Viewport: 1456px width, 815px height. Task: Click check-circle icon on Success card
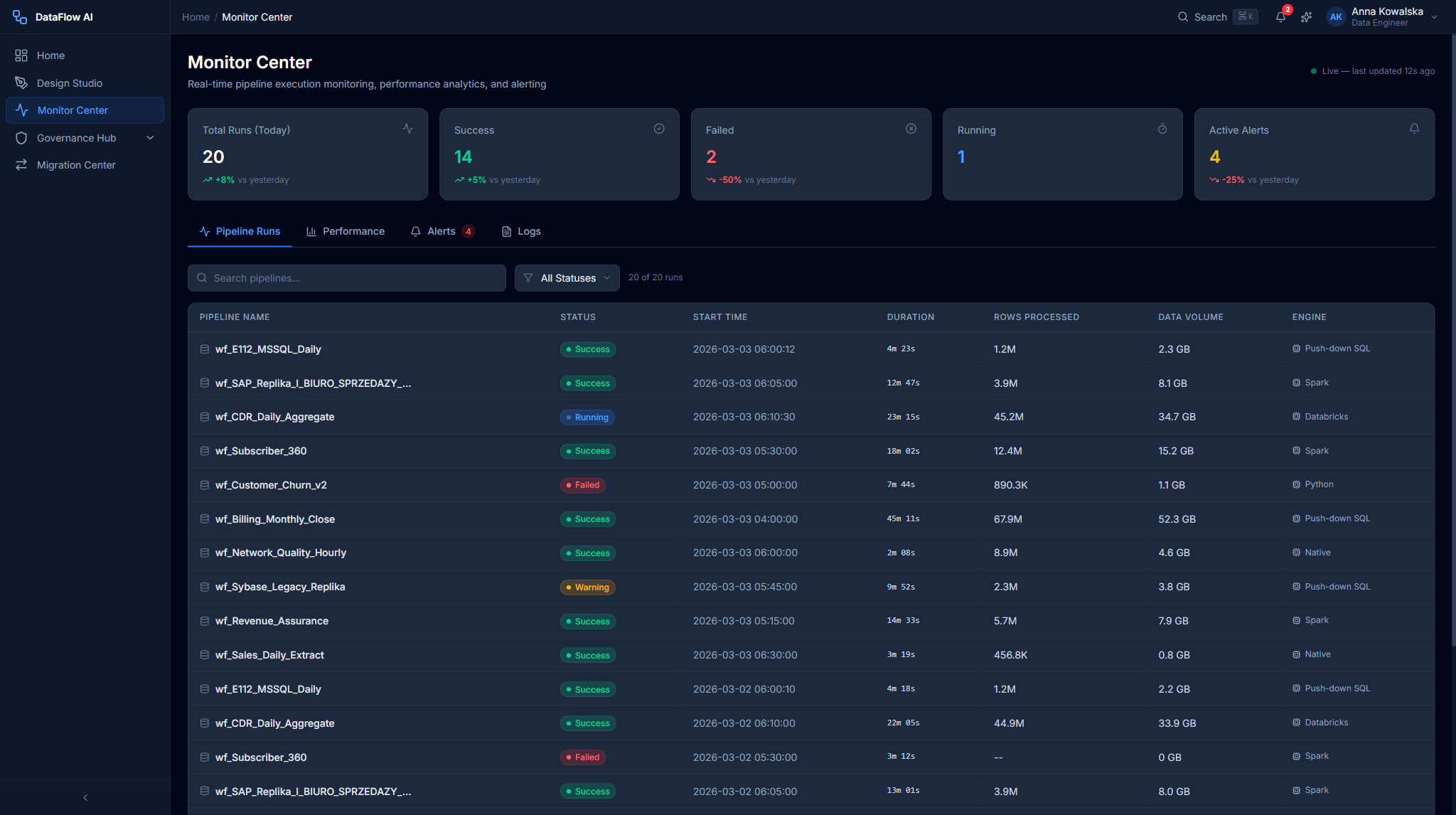click(659, 129)
